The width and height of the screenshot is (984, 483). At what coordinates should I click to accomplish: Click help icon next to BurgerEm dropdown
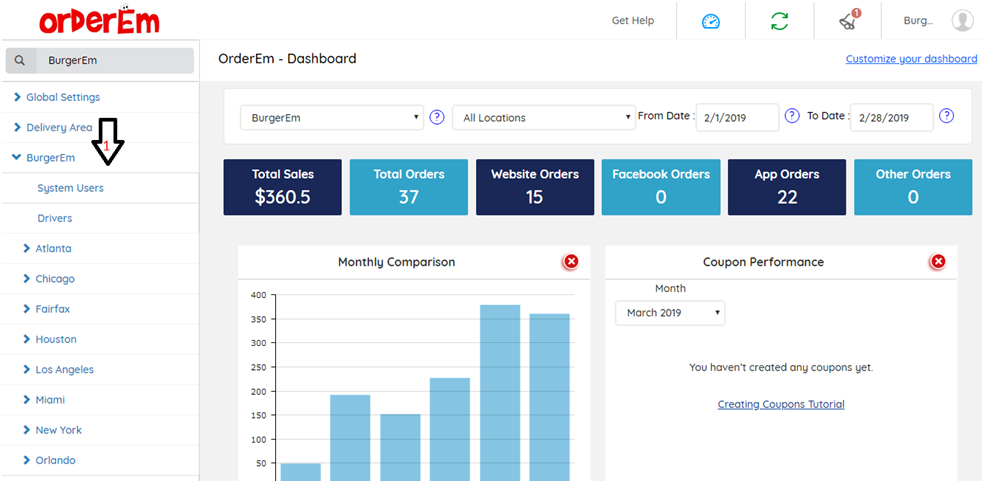(437, 117)
